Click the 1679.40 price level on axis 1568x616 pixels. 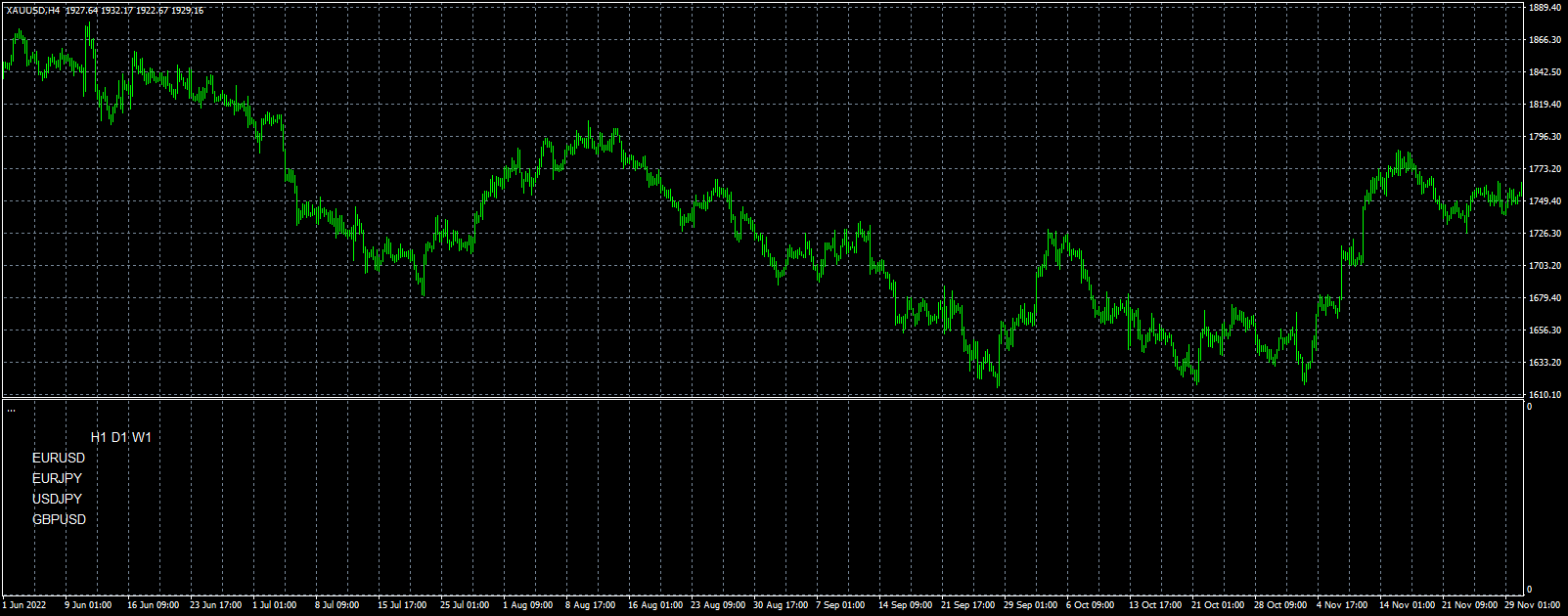1545,298
